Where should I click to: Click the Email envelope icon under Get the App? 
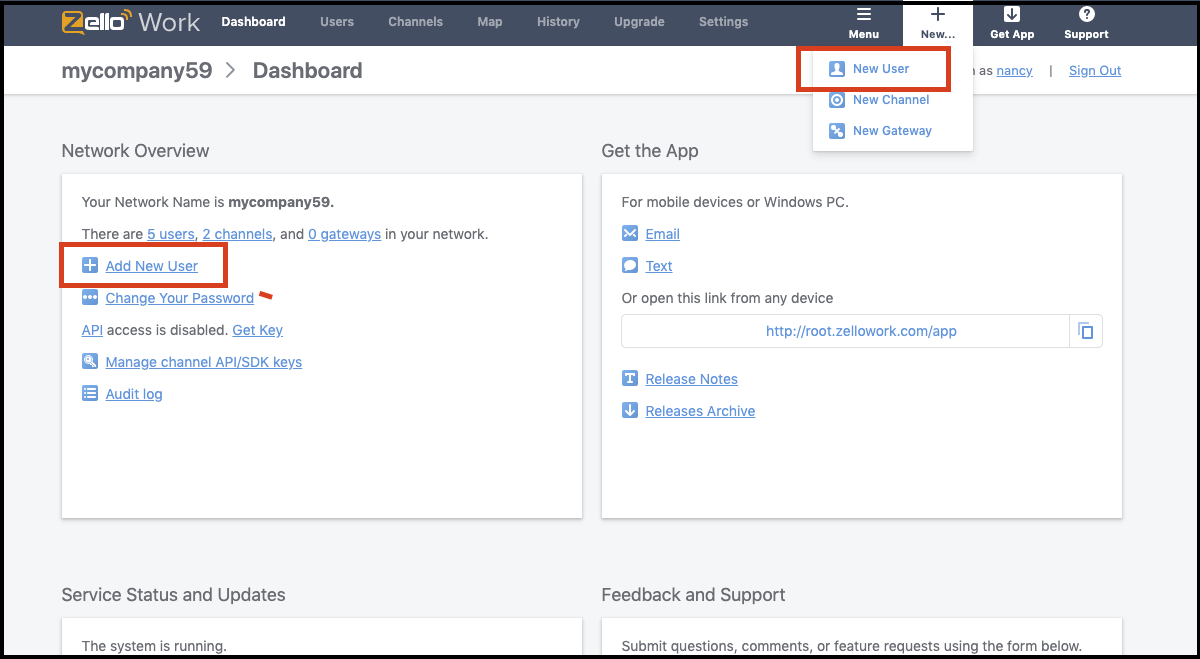(x=629, y=233)
